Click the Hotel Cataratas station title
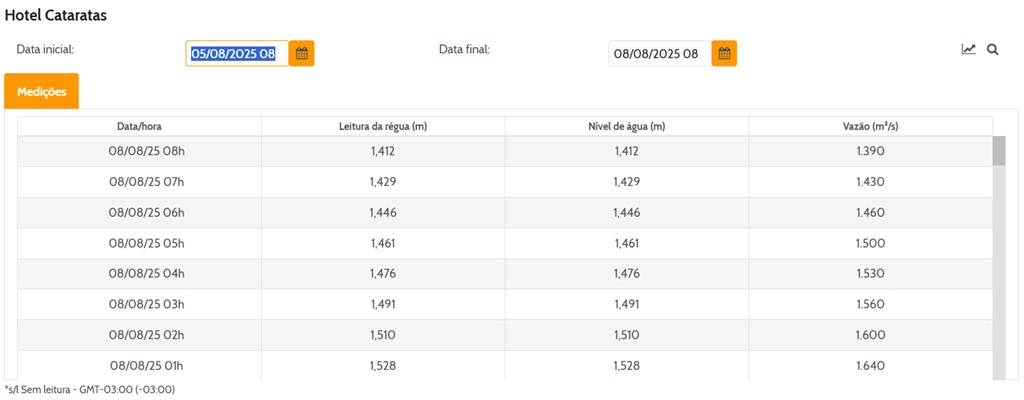This screenshot has height=400, width=1024. tap(56, 16)
